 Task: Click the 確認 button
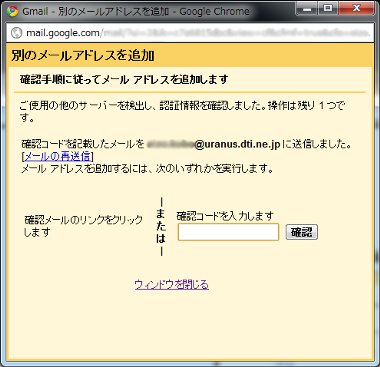[x=301, y=232]
